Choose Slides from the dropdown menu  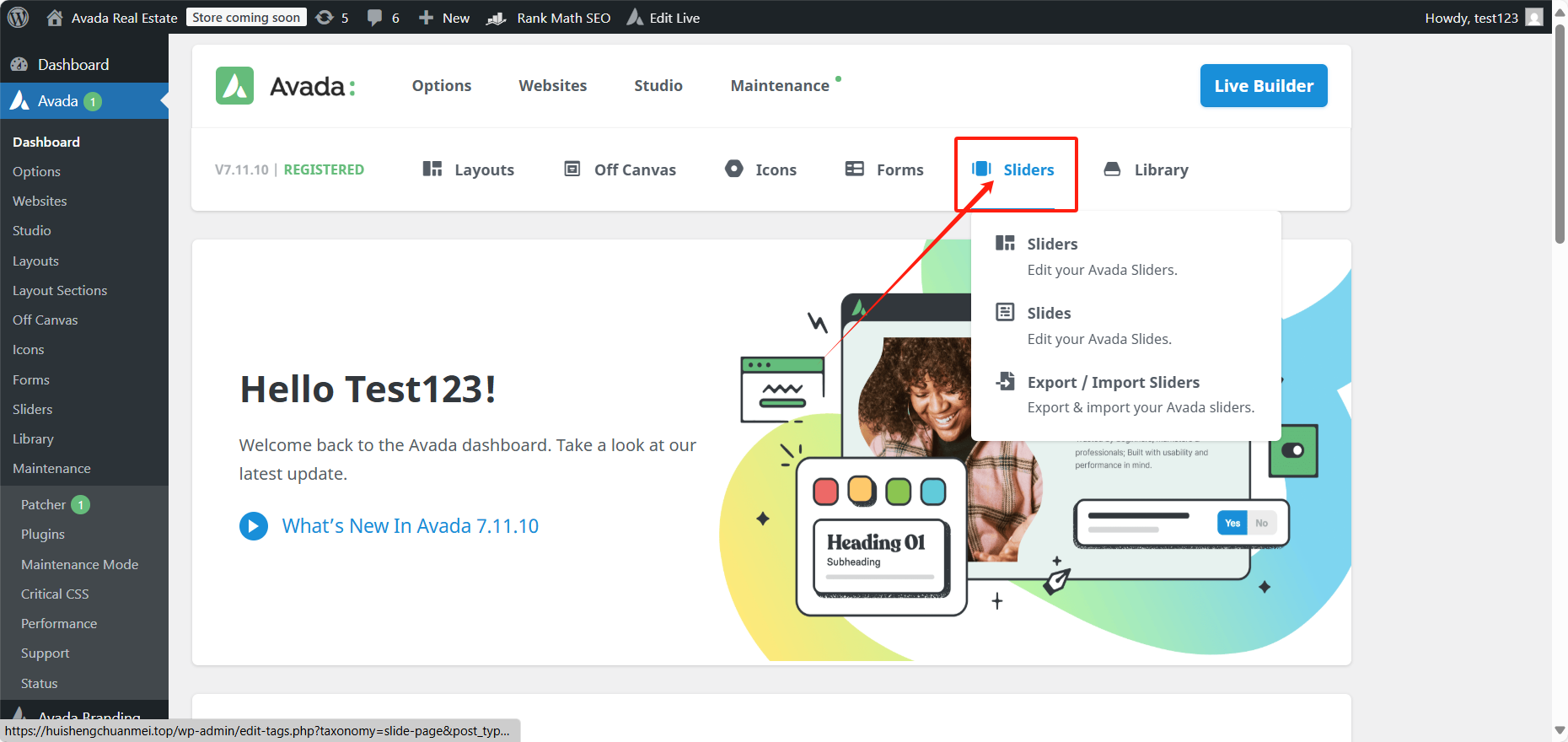pos(1049,314)
